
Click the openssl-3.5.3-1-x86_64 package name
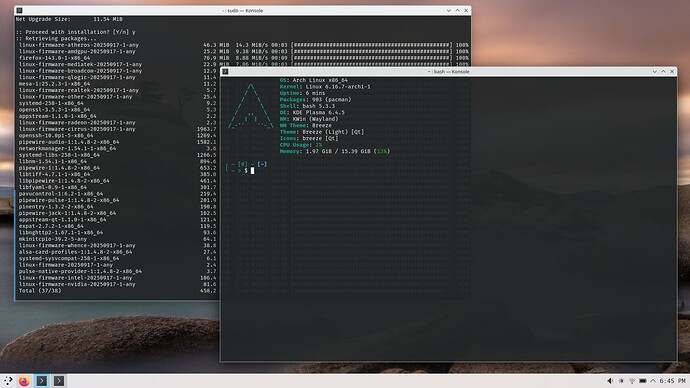54,110
